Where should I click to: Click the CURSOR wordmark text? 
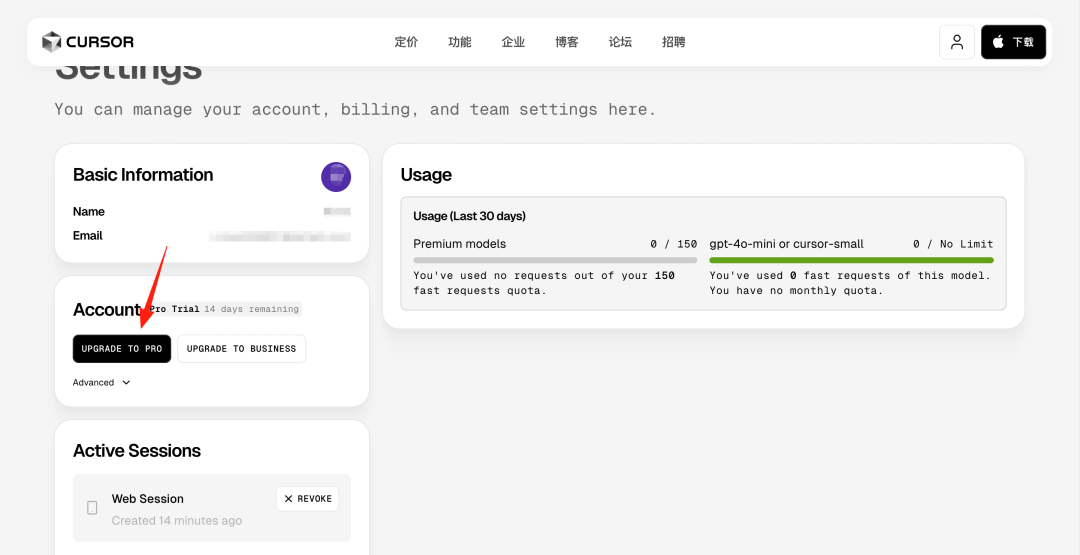[100, 42]
